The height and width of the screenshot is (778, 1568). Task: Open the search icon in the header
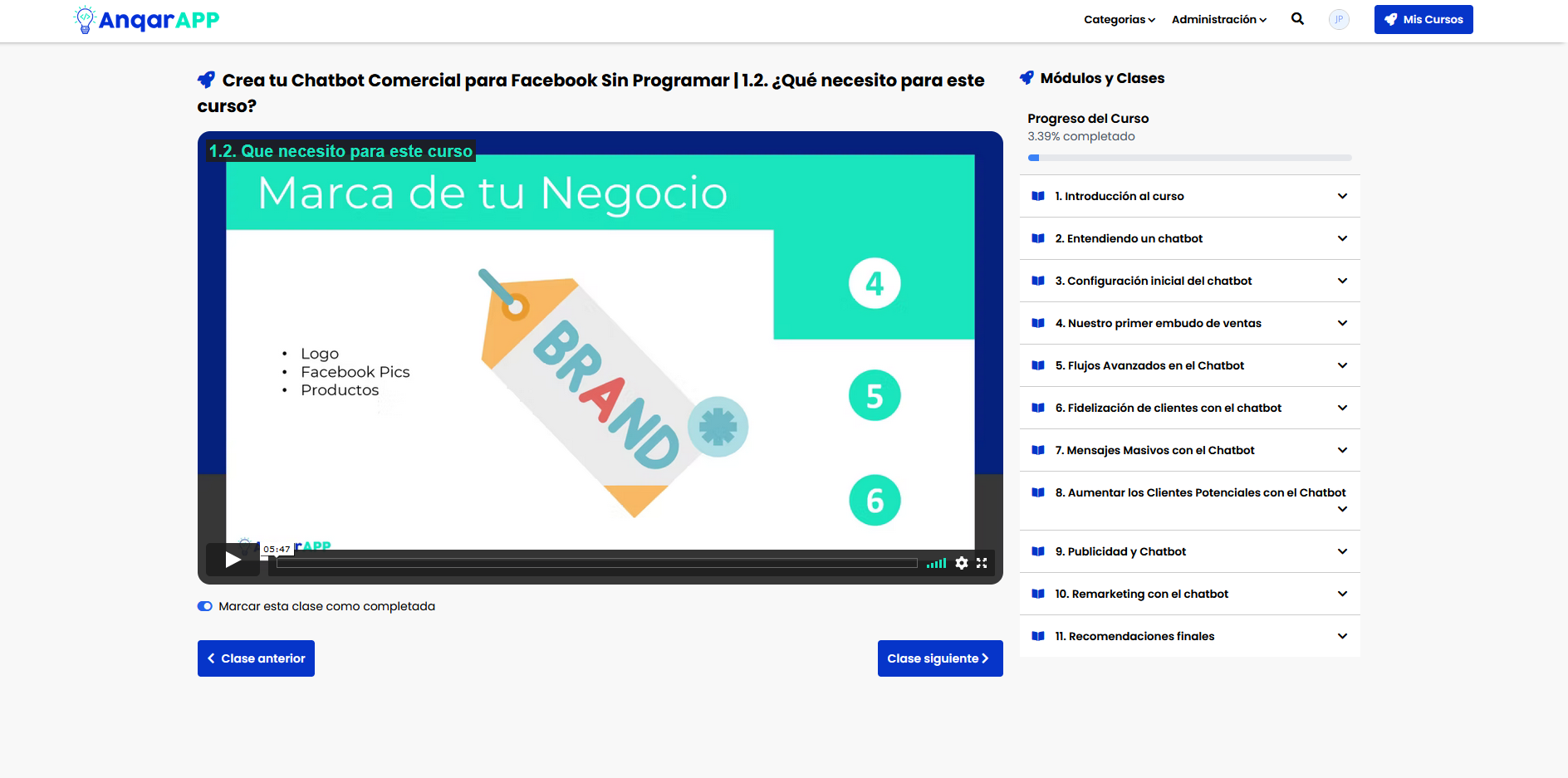coord(1297,18)
